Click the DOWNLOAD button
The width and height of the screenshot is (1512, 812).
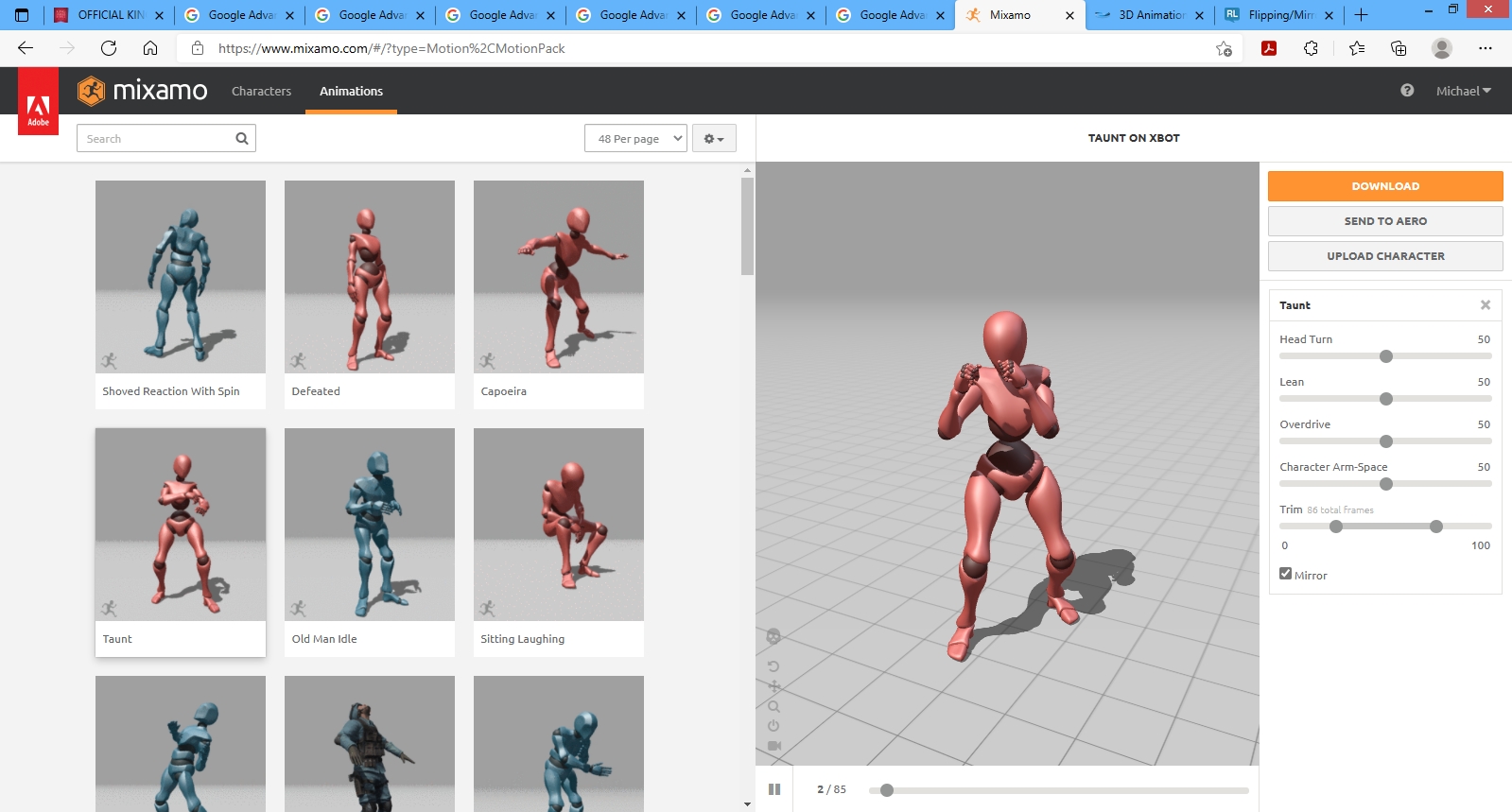[x=1385, y=186]
